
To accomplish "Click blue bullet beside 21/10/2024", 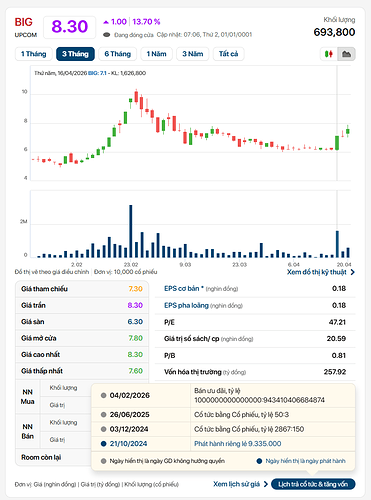I will tap(103, 444).
